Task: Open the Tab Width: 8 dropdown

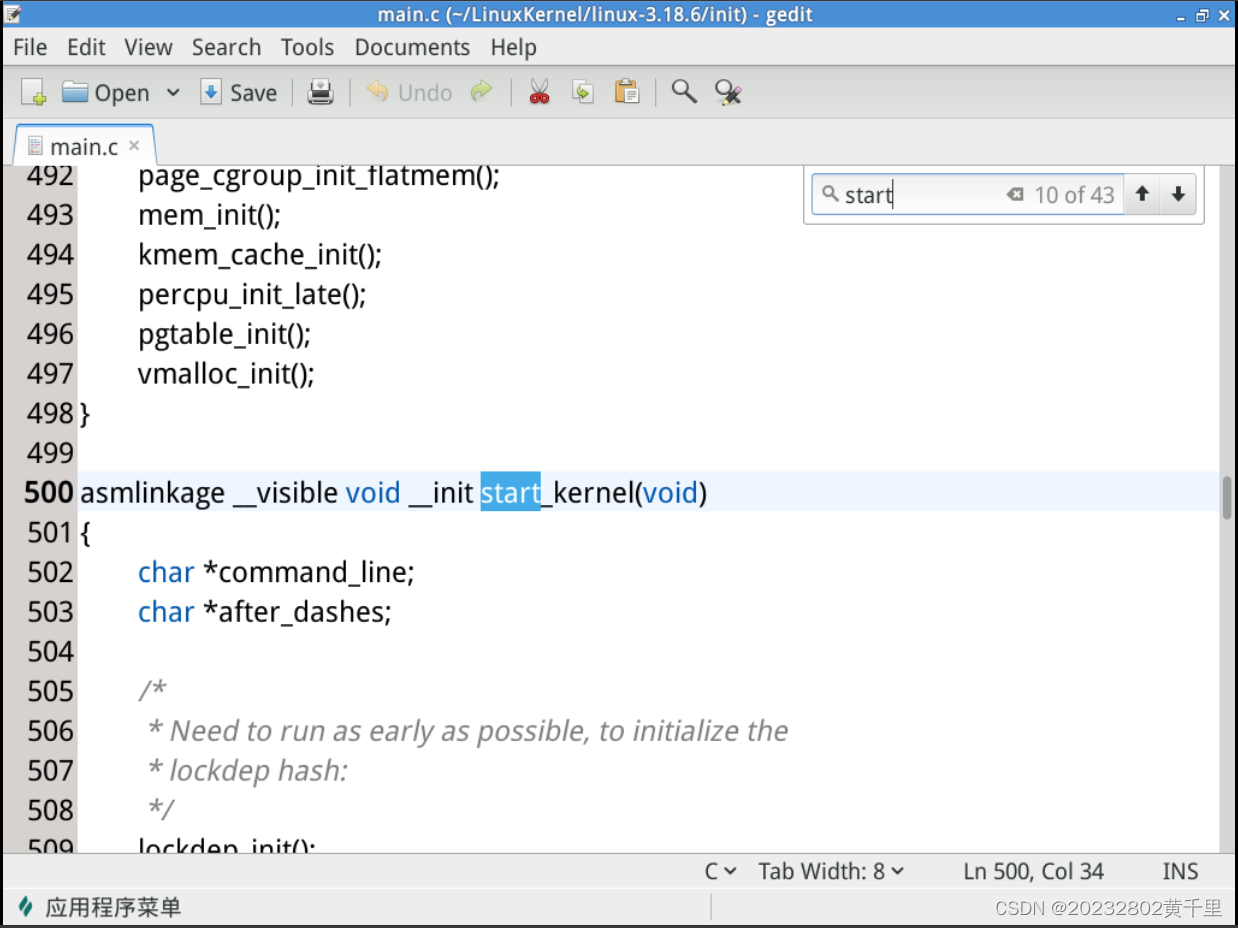Action: pos(831,871)
